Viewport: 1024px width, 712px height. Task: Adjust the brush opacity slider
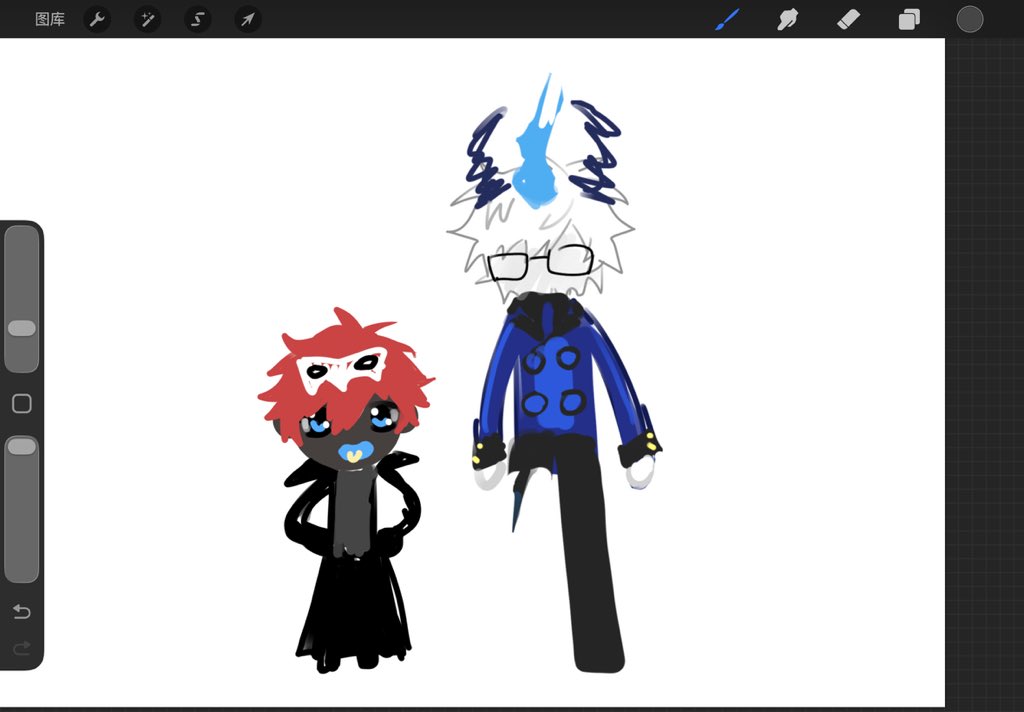coord(22,508)
